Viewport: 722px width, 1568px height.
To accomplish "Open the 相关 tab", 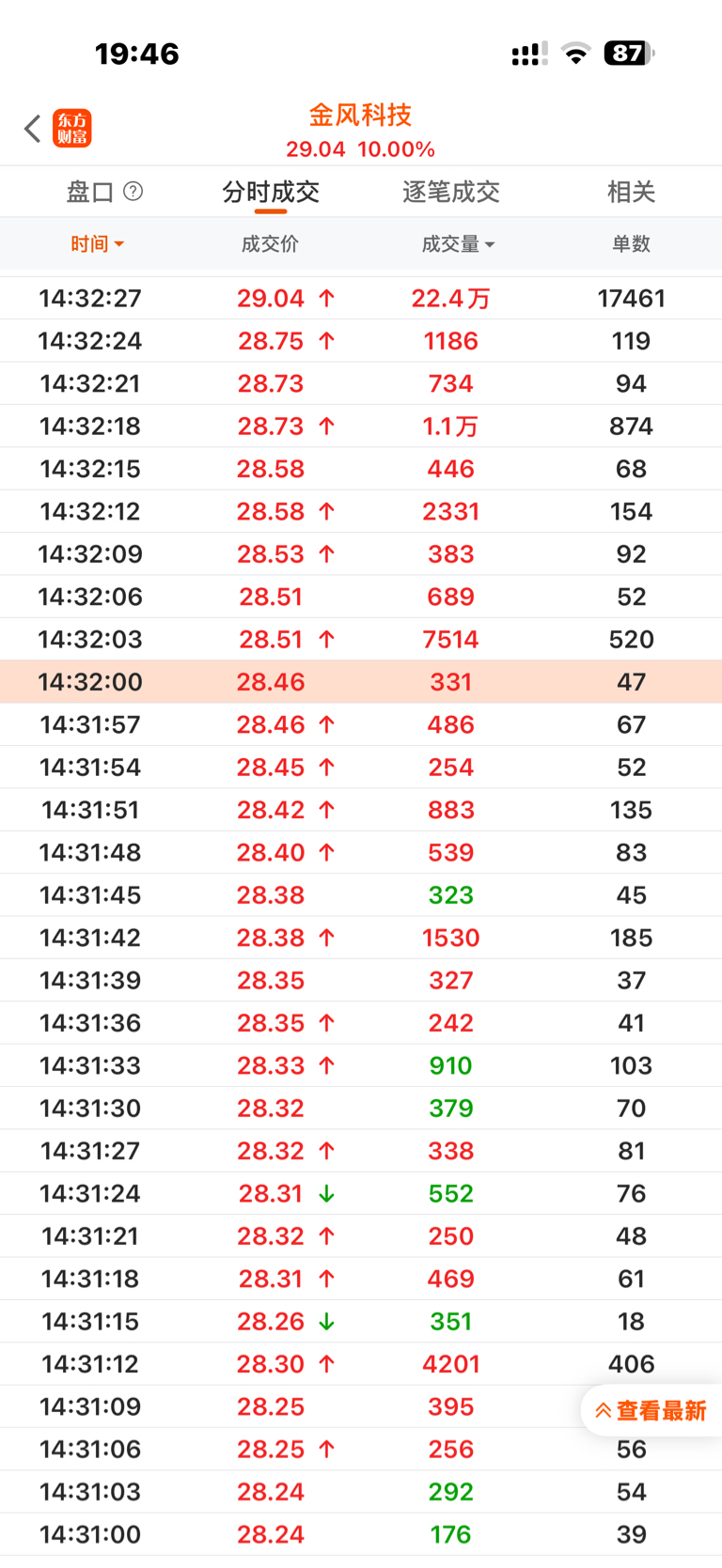I will [631, 193].
